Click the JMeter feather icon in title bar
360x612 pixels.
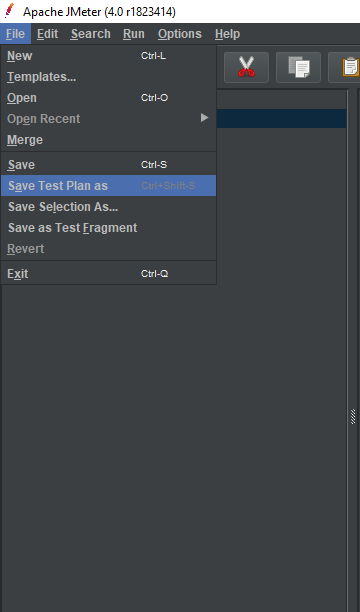click(x=9, y=11)
